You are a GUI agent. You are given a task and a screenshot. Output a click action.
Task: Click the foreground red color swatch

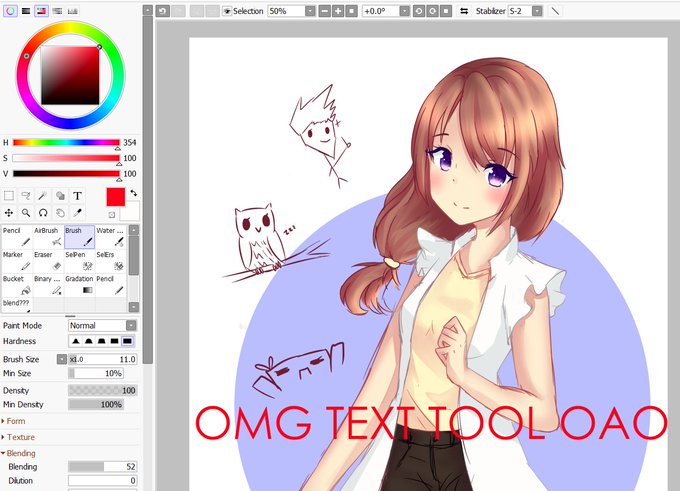coord(116,197)
